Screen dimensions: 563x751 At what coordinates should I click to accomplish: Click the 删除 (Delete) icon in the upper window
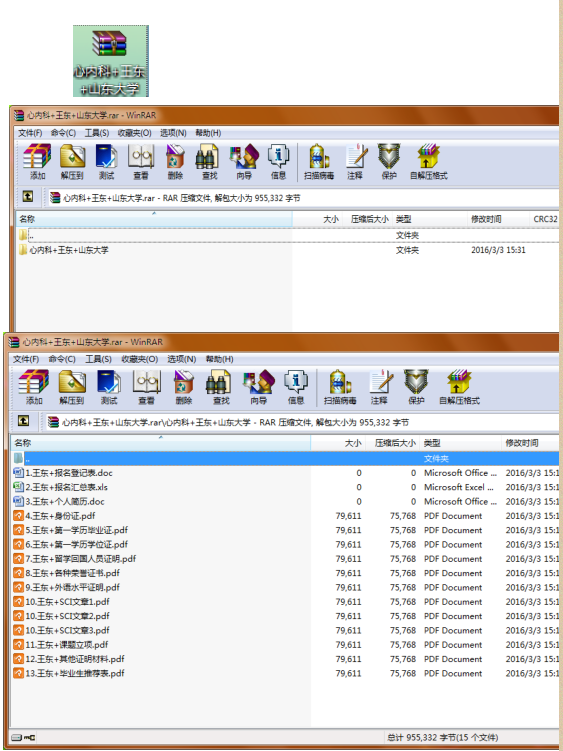175,161
